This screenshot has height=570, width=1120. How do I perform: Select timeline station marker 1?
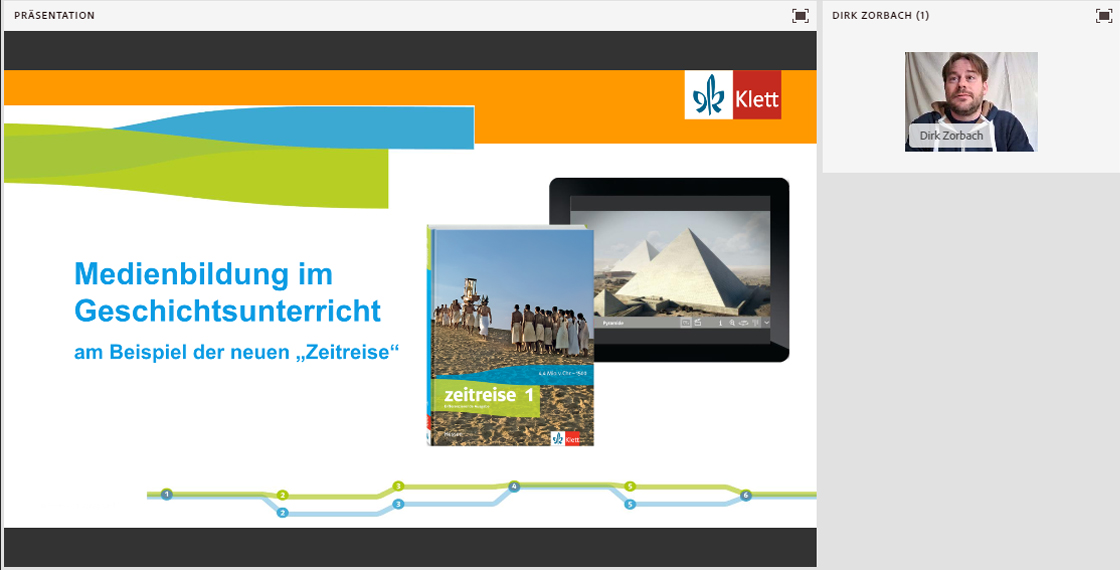tap(166, 494)
